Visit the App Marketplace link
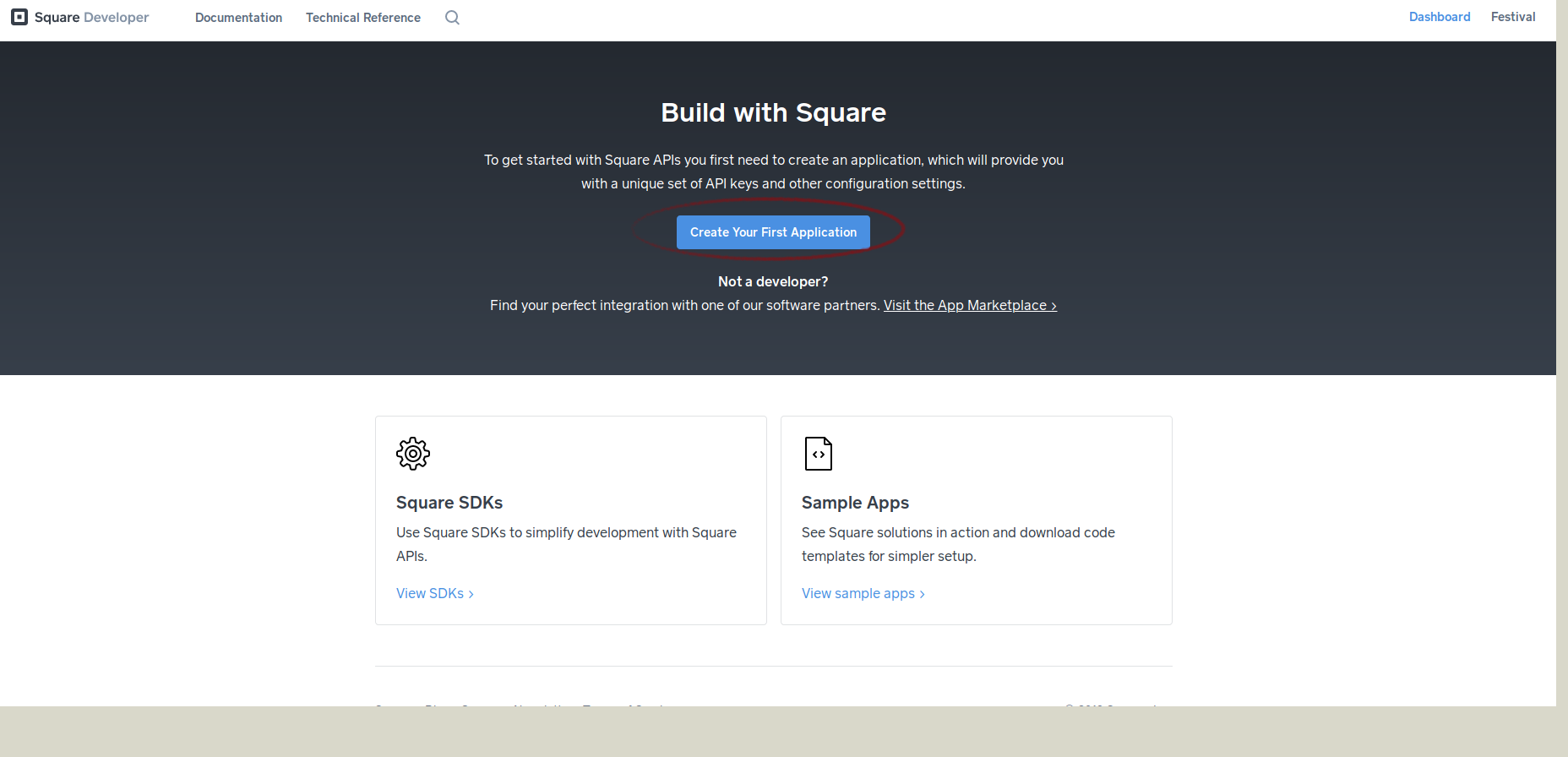 click(970, 306)
